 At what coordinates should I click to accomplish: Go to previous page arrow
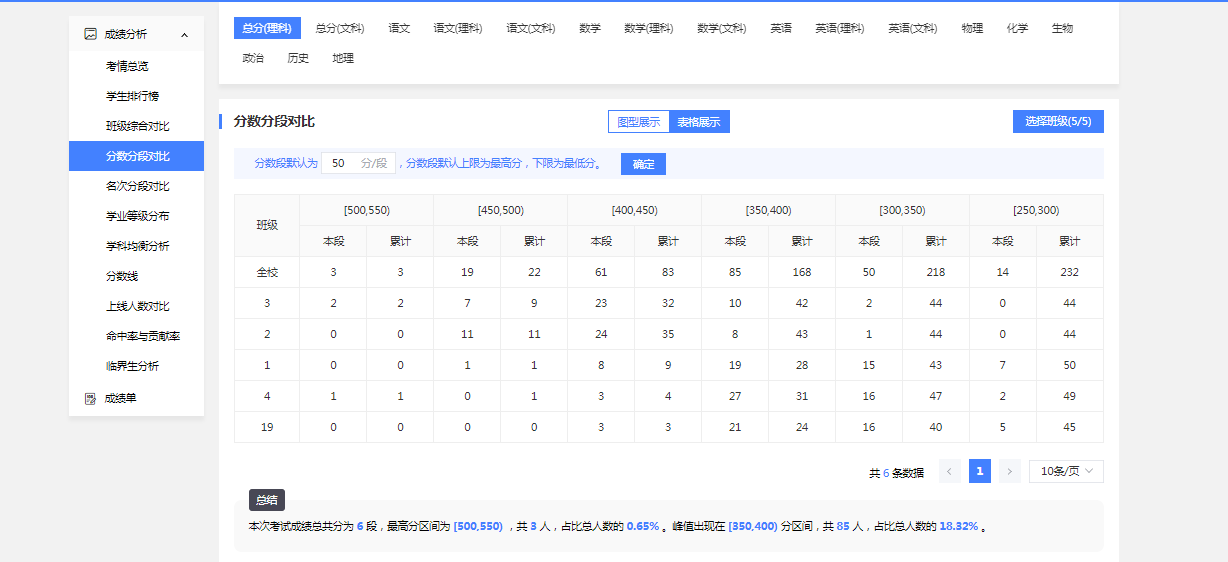pyautogui.click(x=950, y=471)
